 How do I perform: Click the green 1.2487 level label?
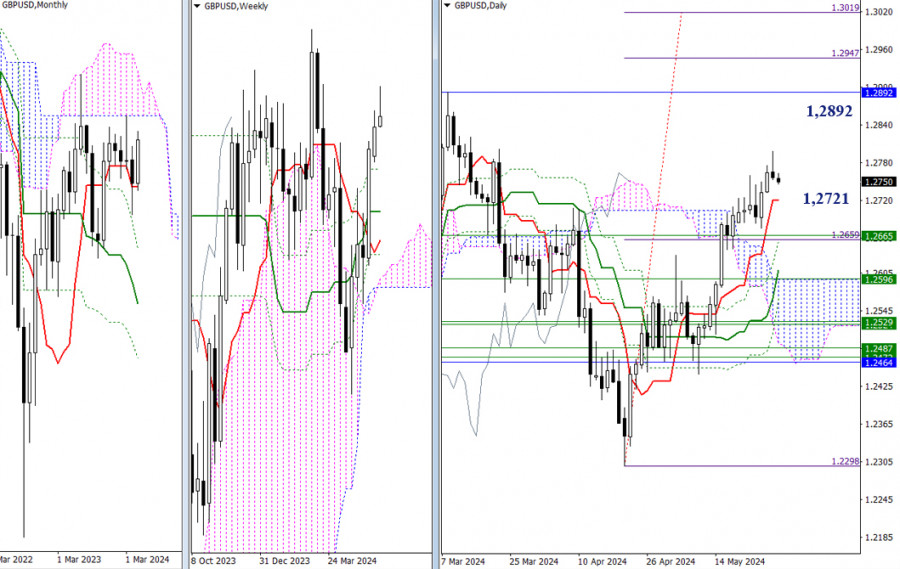(x=878, y=349)
